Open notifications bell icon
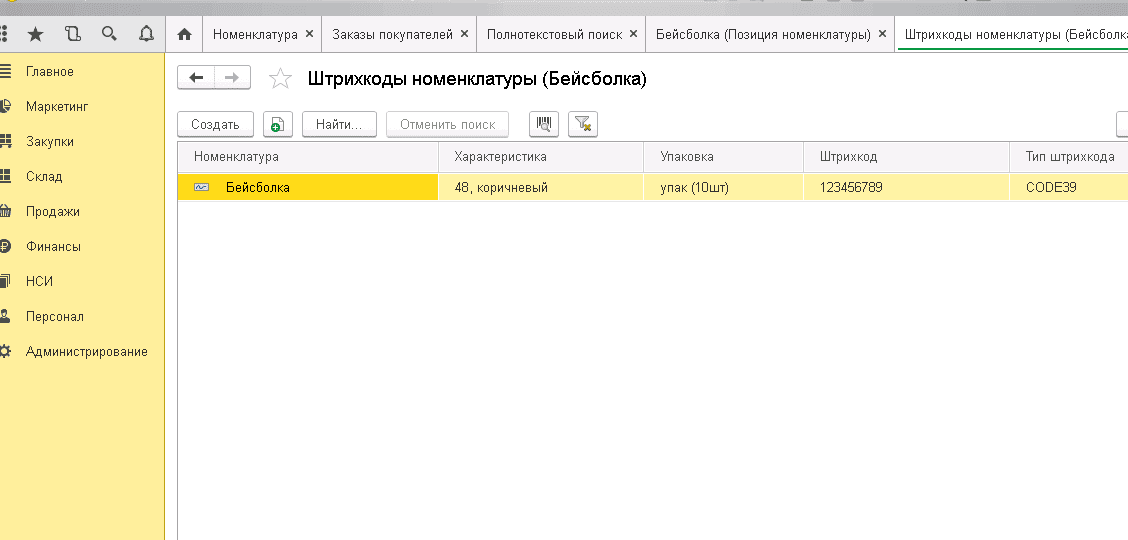This screenshot has height=540, width=1128. tap(146, 34)
